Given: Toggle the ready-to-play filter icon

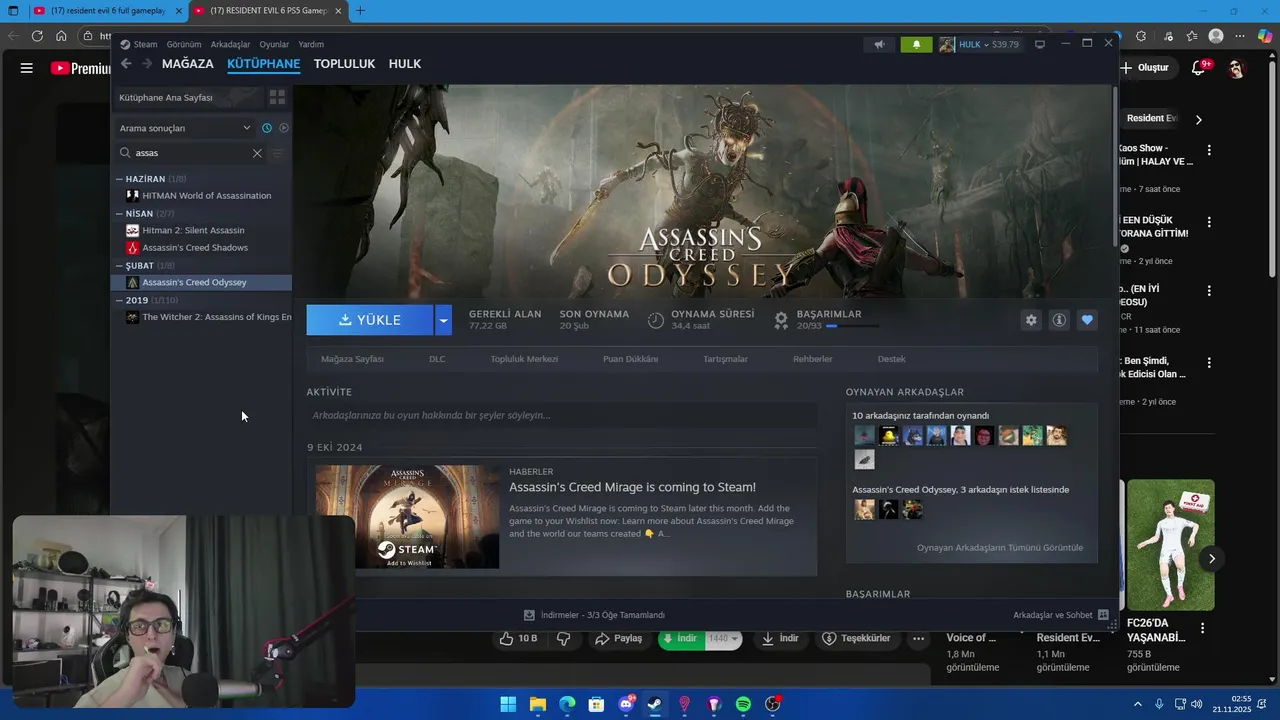Looking at the screenshot, I should click(x=283, y=128).
